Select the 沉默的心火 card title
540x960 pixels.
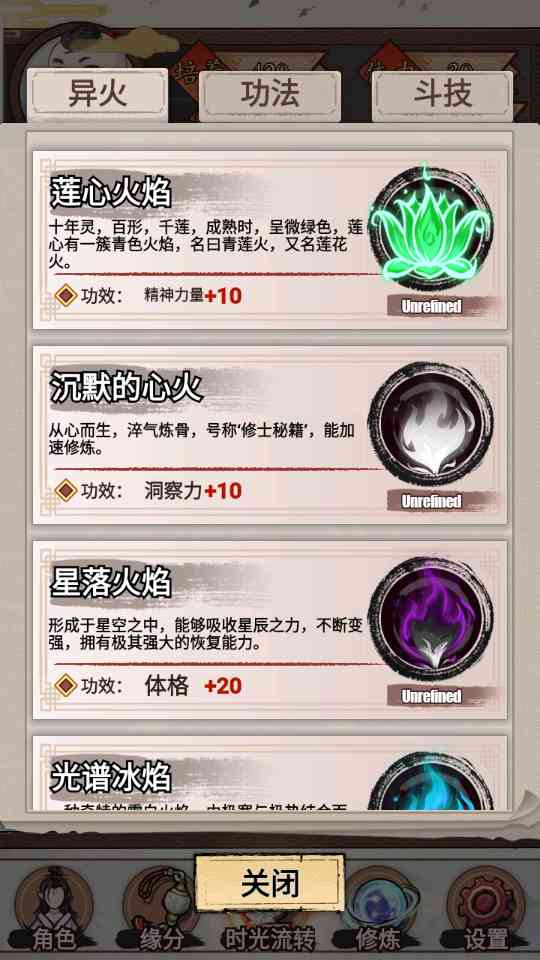click(x=126, y=388)
